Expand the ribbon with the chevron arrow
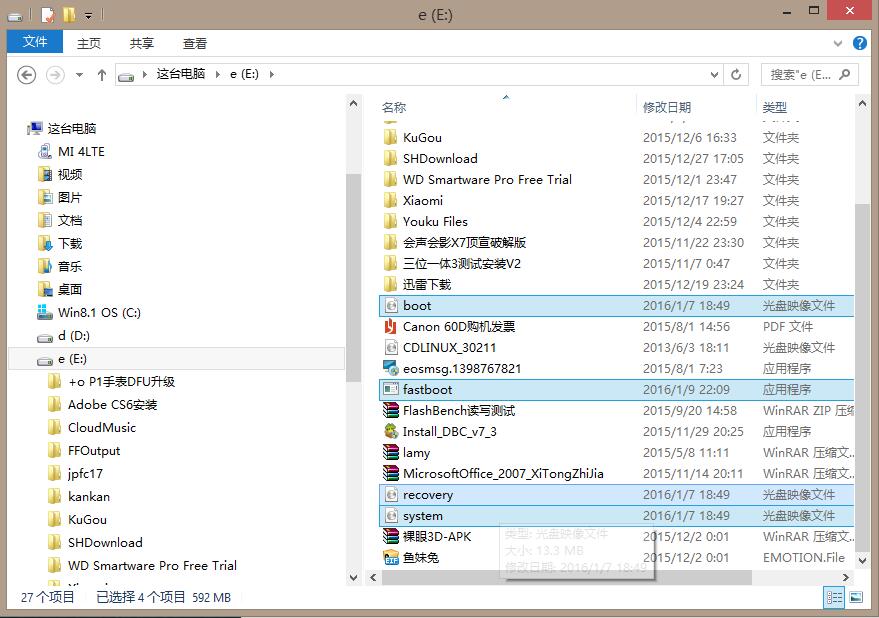 (838, 43)
